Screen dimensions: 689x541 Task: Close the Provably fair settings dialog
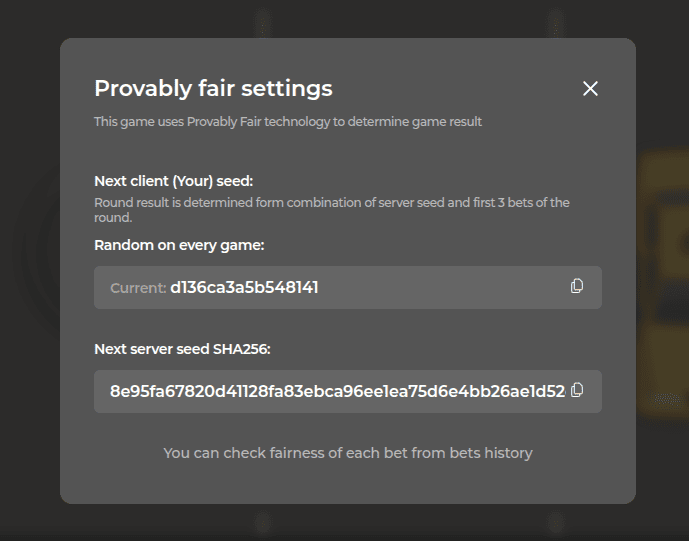click(590, 88)
